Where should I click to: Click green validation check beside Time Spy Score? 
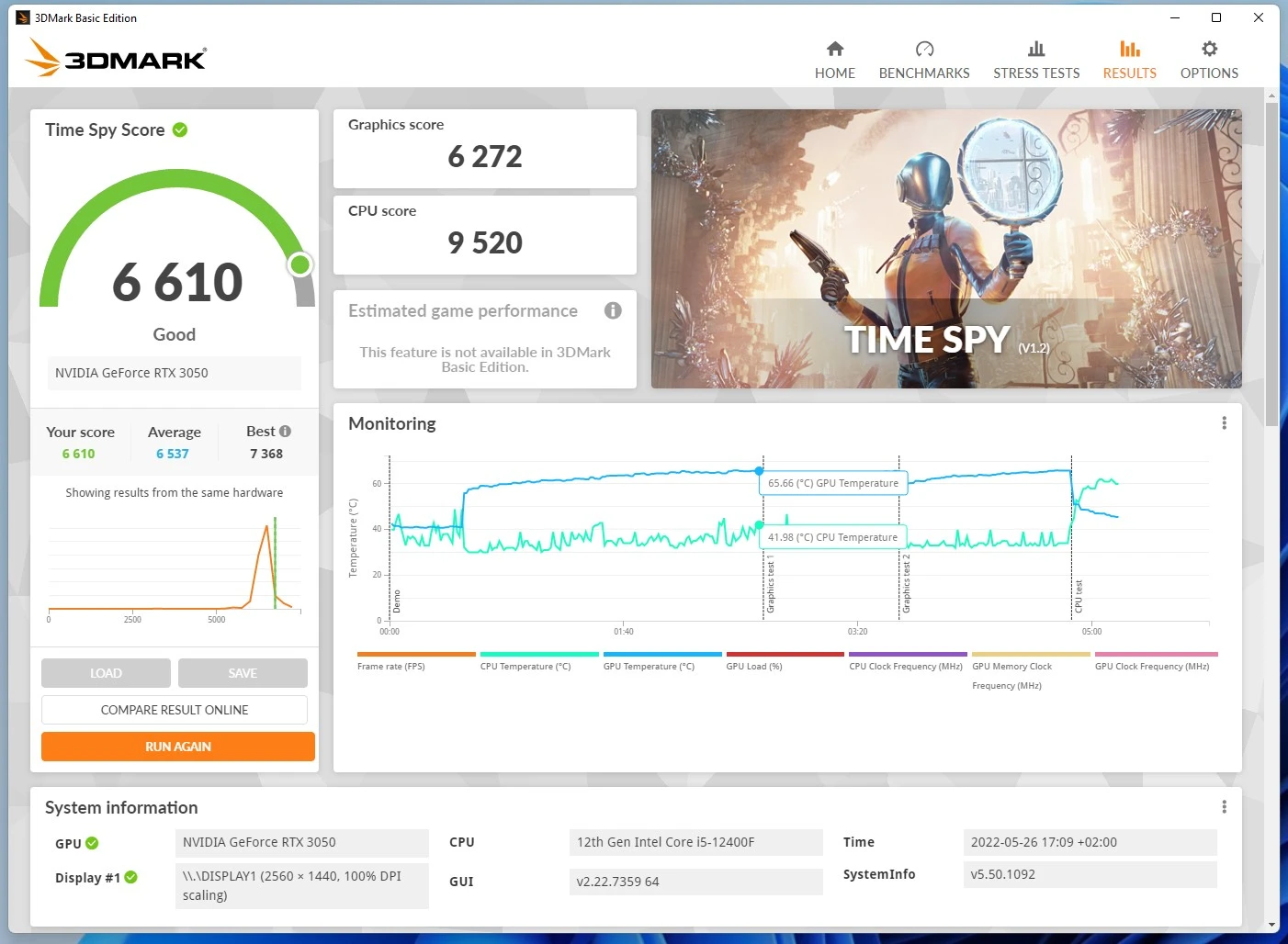(x=180, y=130)
